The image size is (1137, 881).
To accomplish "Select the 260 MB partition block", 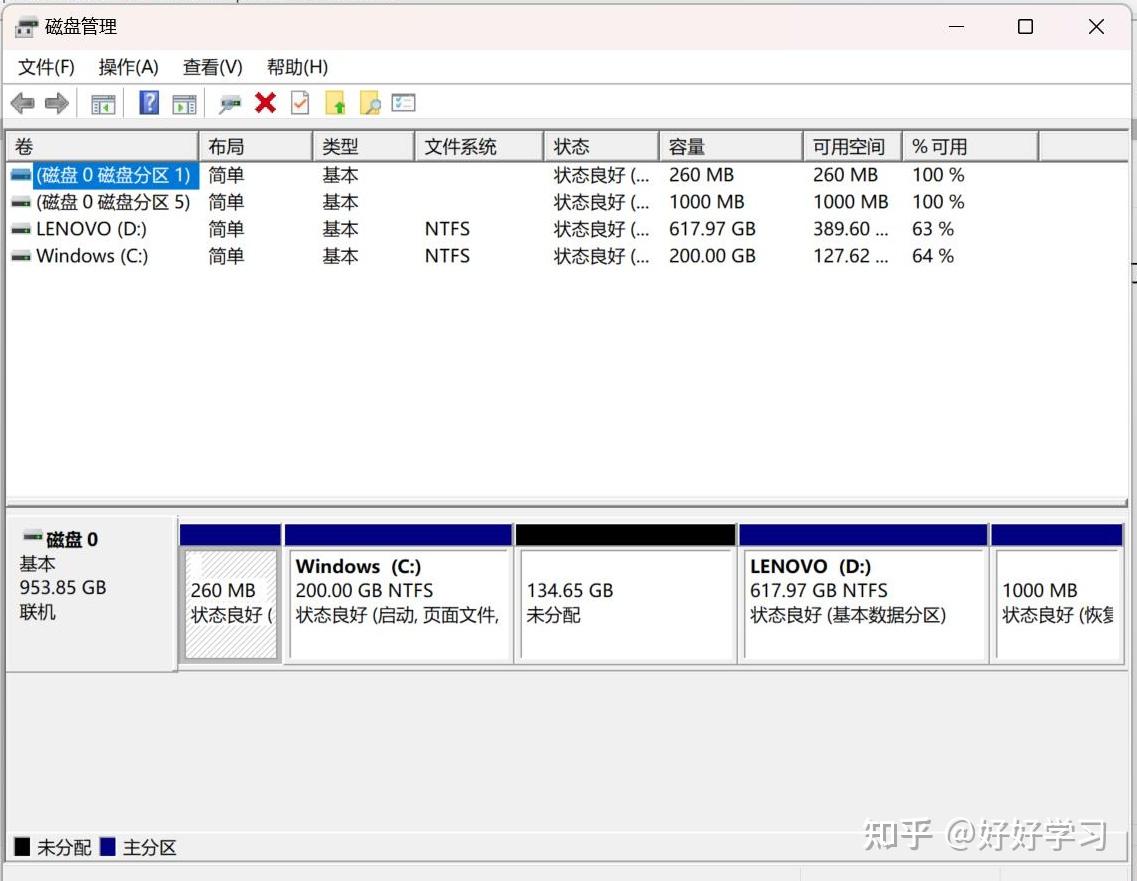I will pos(231,594).
